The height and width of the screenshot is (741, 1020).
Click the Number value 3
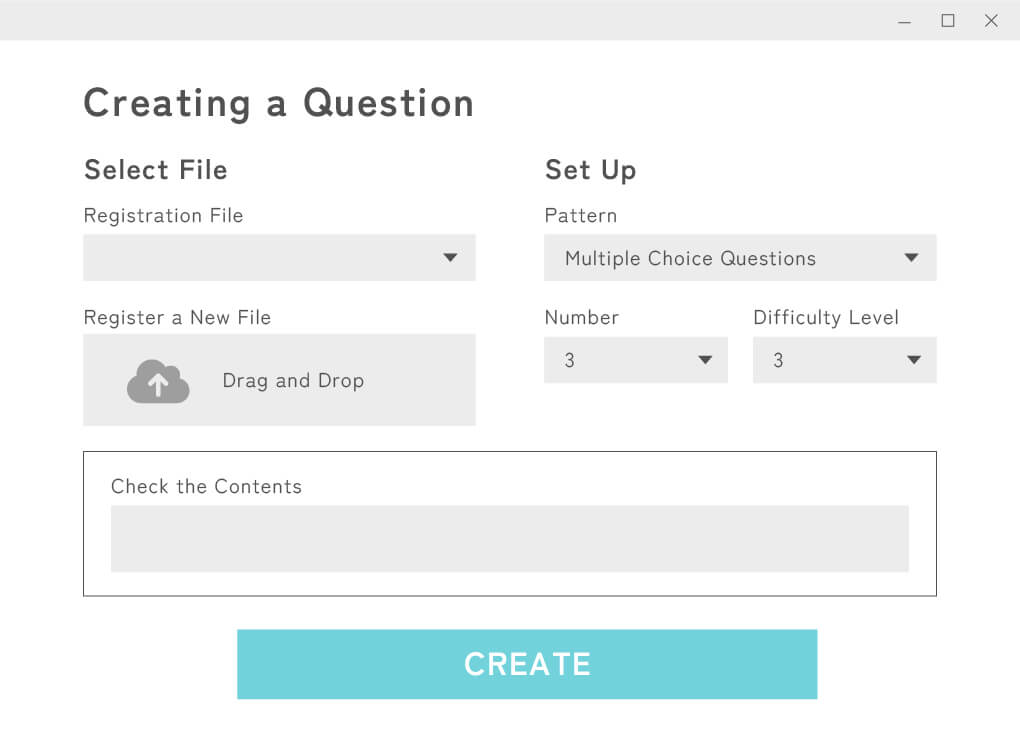pos(570,360)
